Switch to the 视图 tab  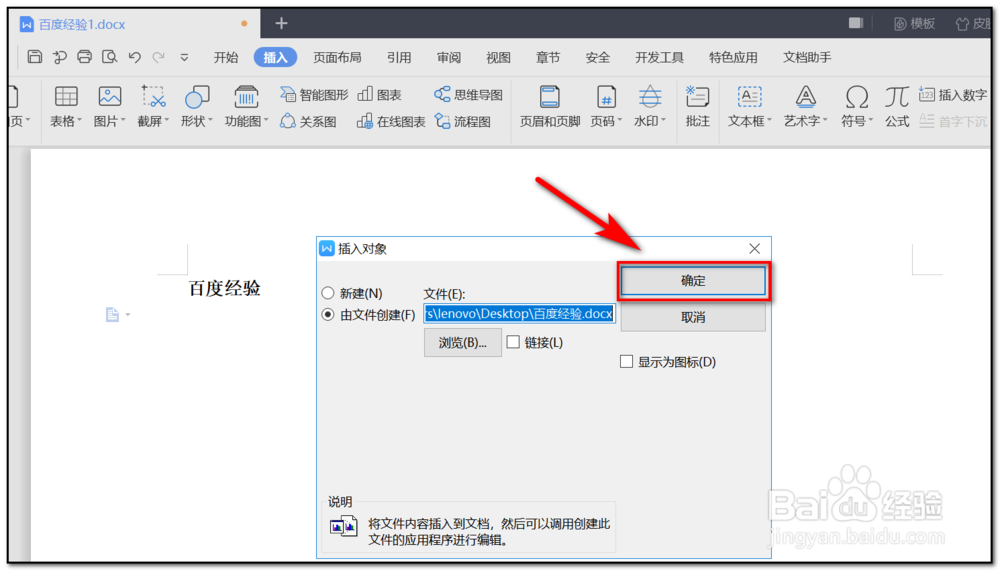pyautogui.click(x=498, y=57)
